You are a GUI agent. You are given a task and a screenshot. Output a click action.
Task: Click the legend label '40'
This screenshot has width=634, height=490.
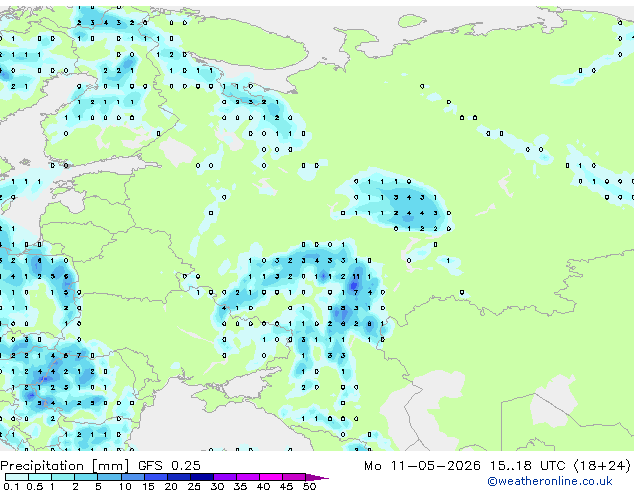[x=263, y=486]
